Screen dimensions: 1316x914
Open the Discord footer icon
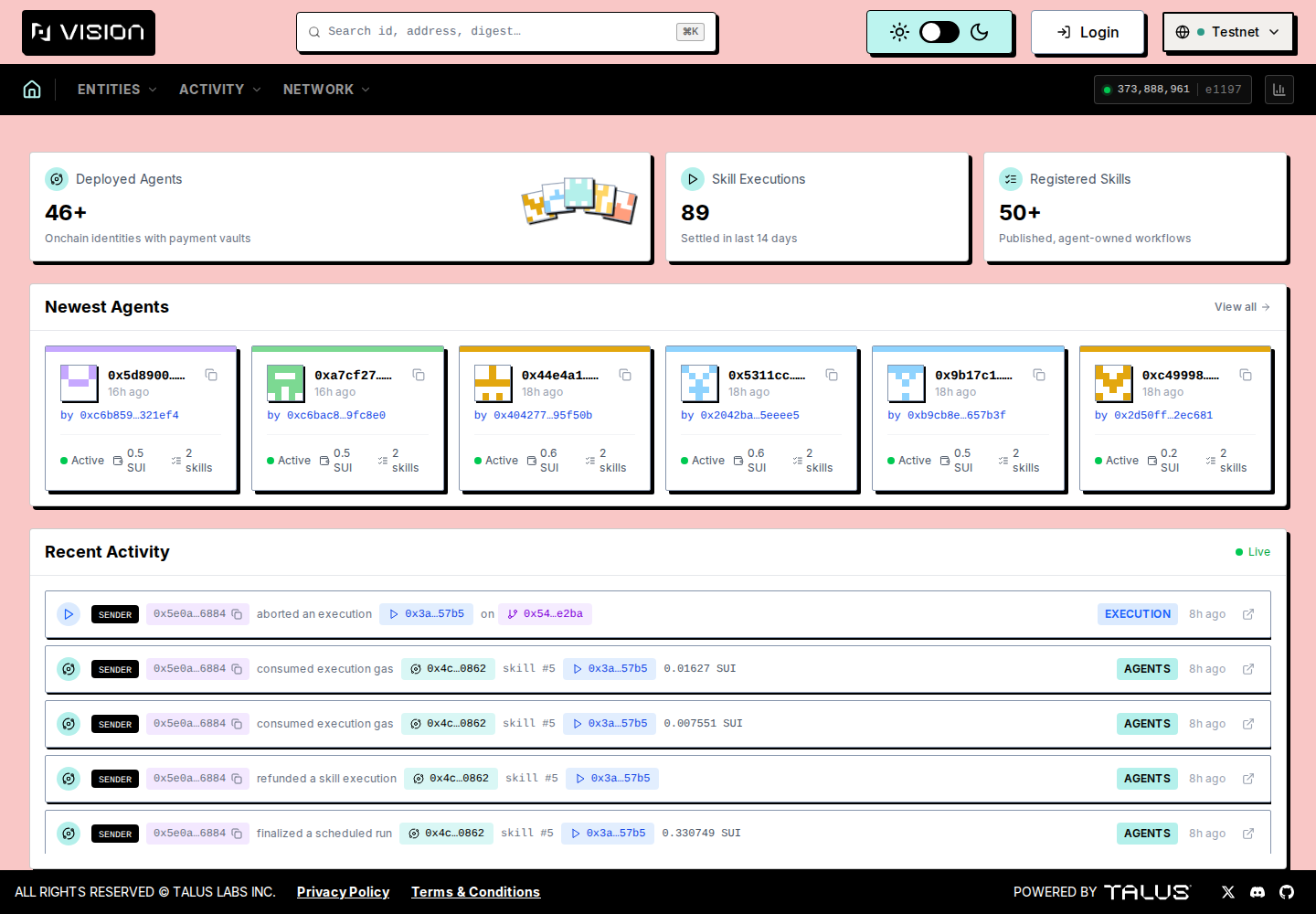1258,892
